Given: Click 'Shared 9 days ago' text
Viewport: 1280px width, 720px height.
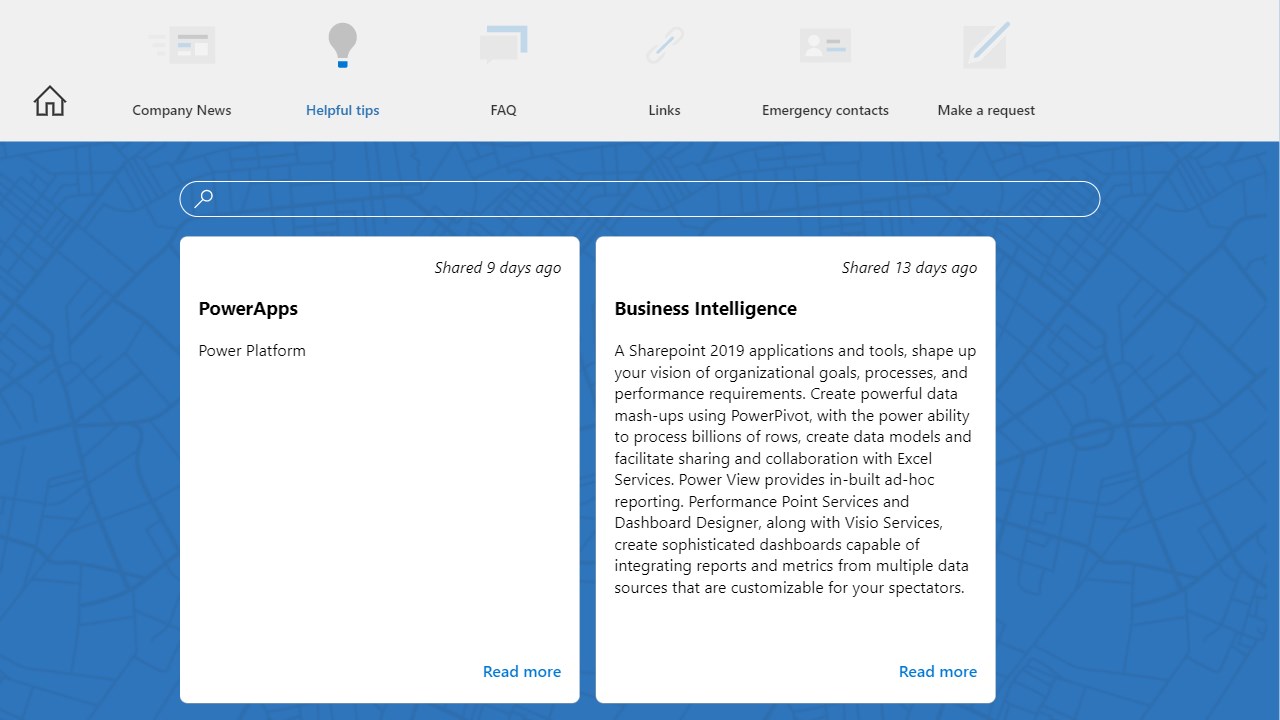Looking at the screenshot, I should pos(498,267).
